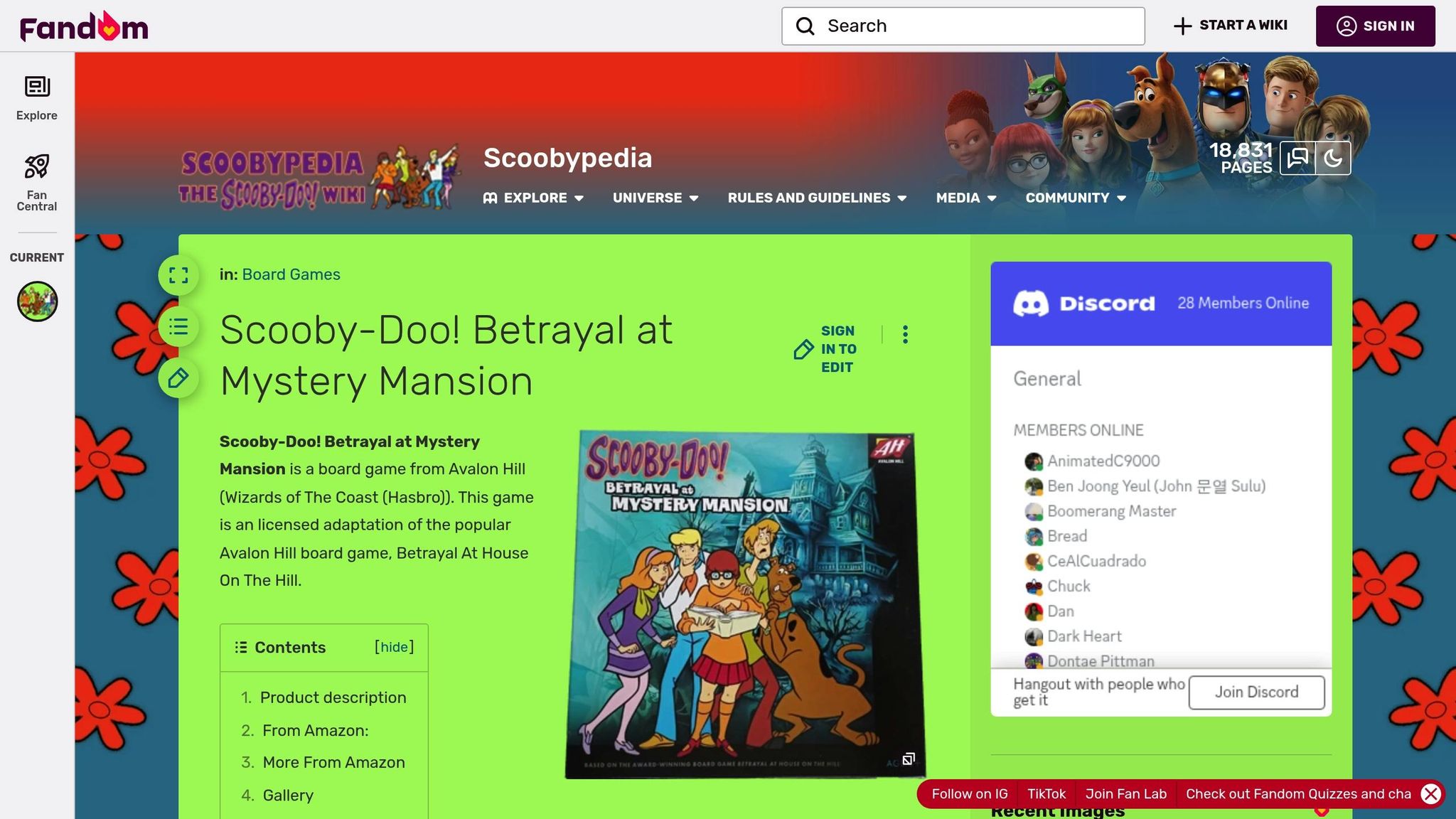Jump to More From Amazon section
1456x819 pixels.
(x=333, y=762)
